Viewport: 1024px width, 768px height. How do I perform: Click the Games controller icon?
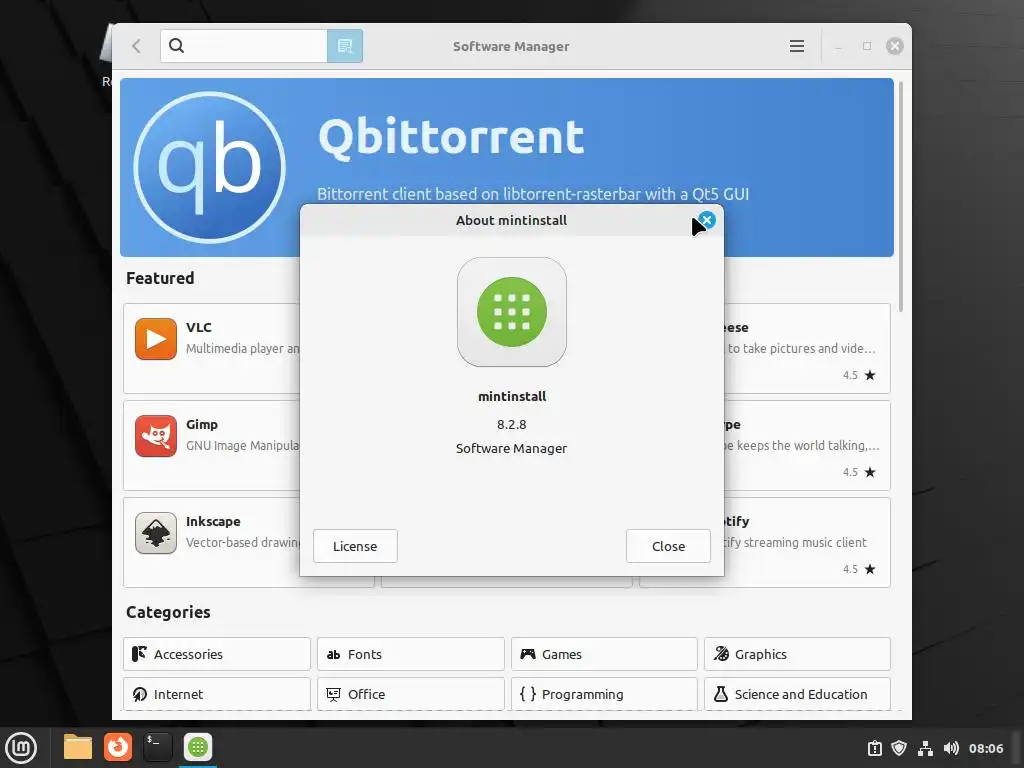[528, 654]
